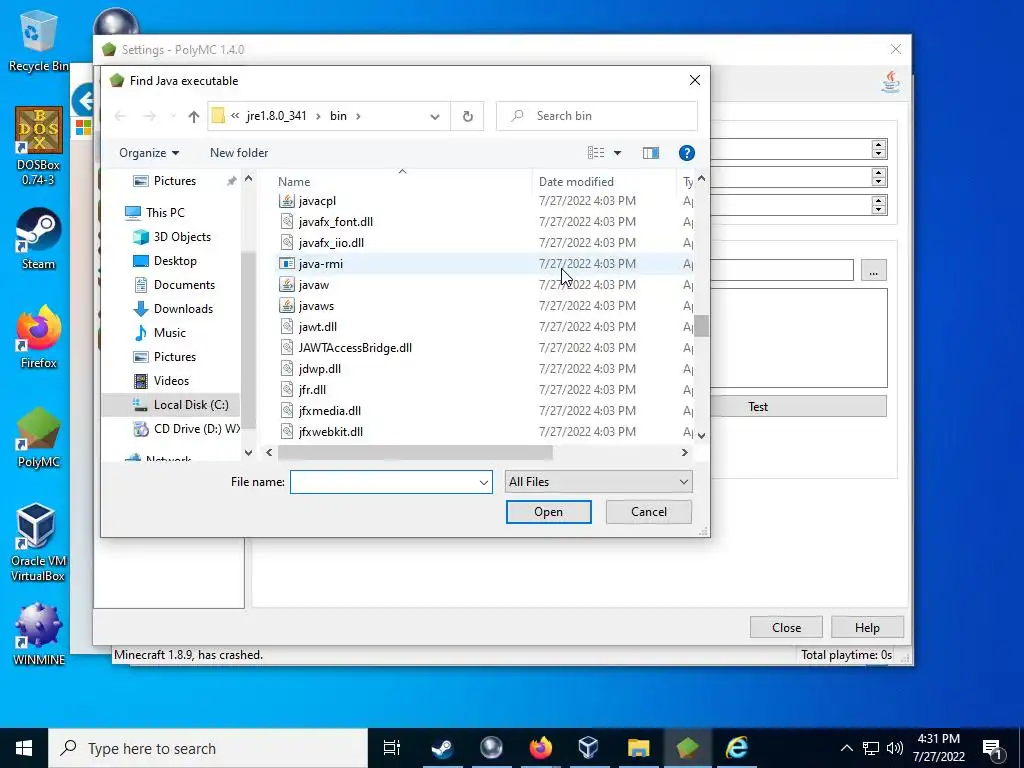The height and width of the screenshot is (768, 1024).
Task: Select jfxwebkit.dll file
Action: (330, 432)
